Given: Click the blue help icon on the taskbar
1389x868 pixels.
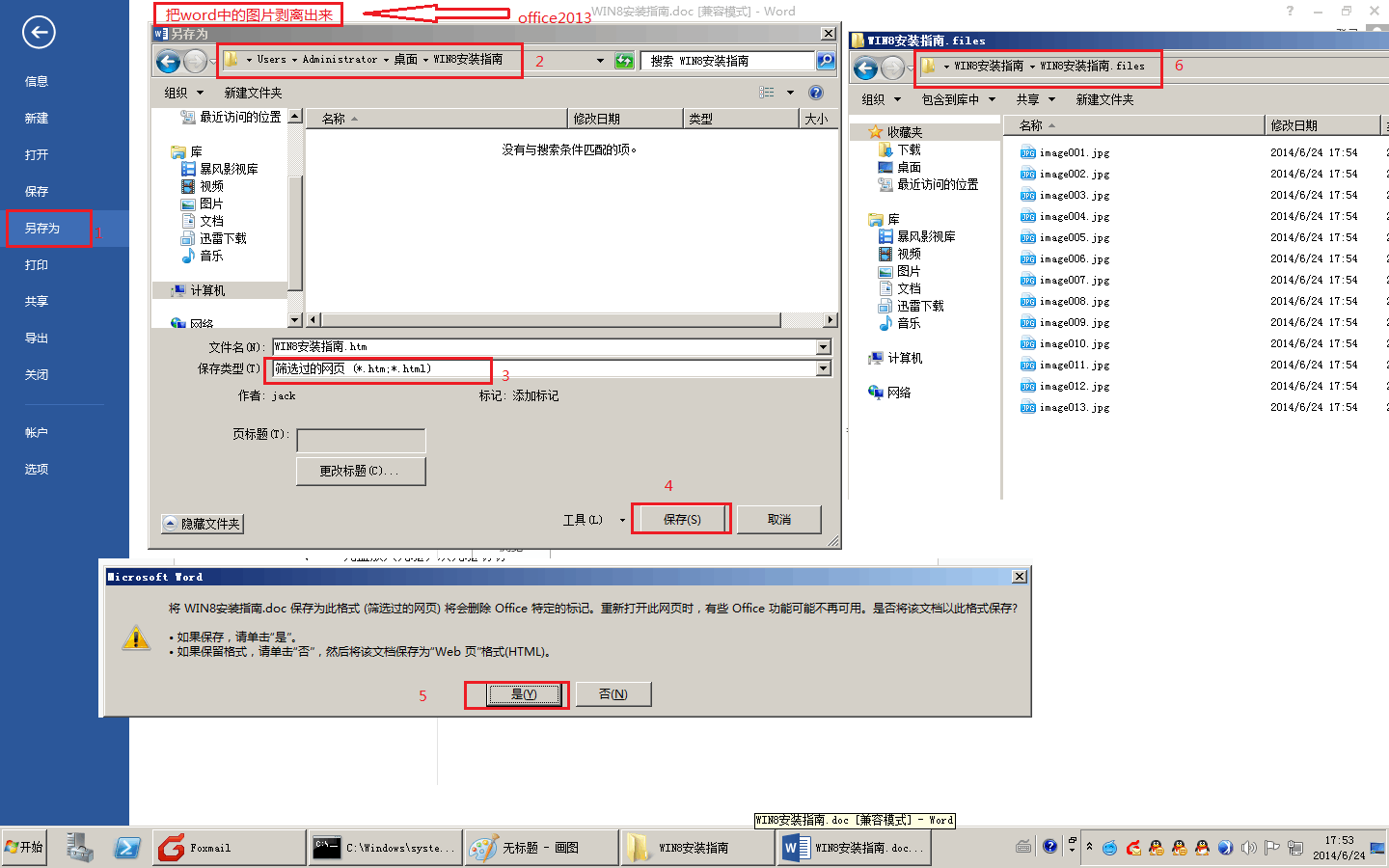Looking at the screenshot, I should click(x=1049, y=847).
